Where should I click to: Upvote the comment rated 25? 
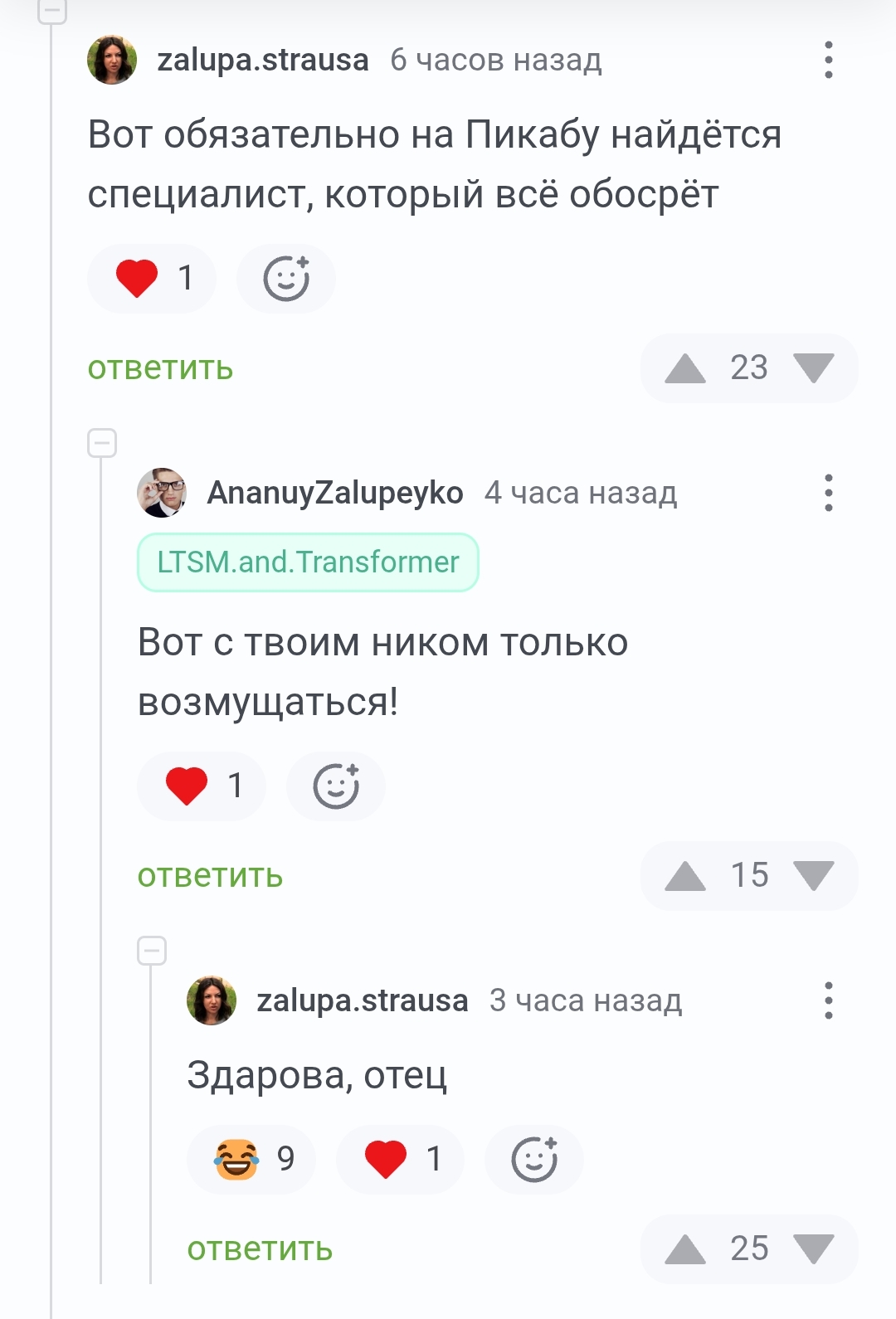[685, 1249]
